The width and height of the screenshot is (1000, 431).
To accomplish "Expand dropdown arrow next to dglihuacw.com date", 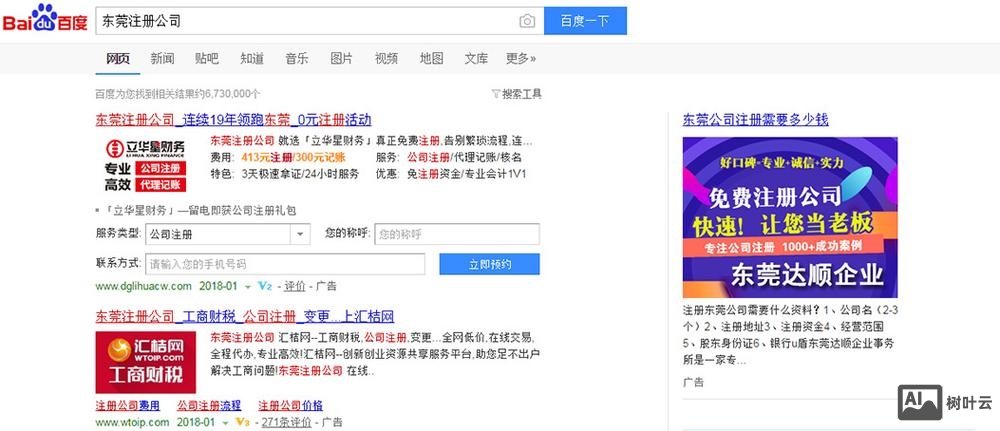I will pyautogui.click(x=248, y=287).
